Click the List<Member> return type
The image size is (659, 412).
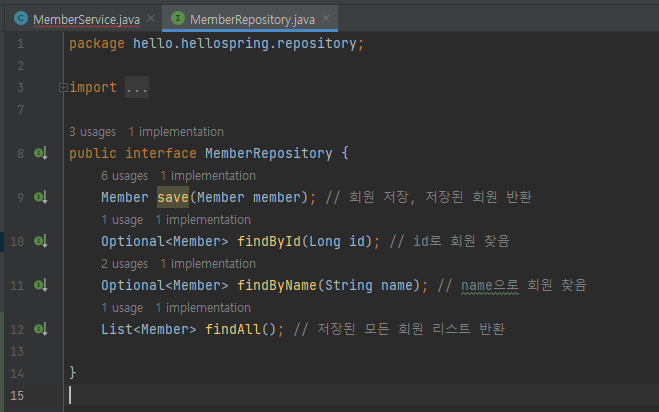click(x=148, y=329)
